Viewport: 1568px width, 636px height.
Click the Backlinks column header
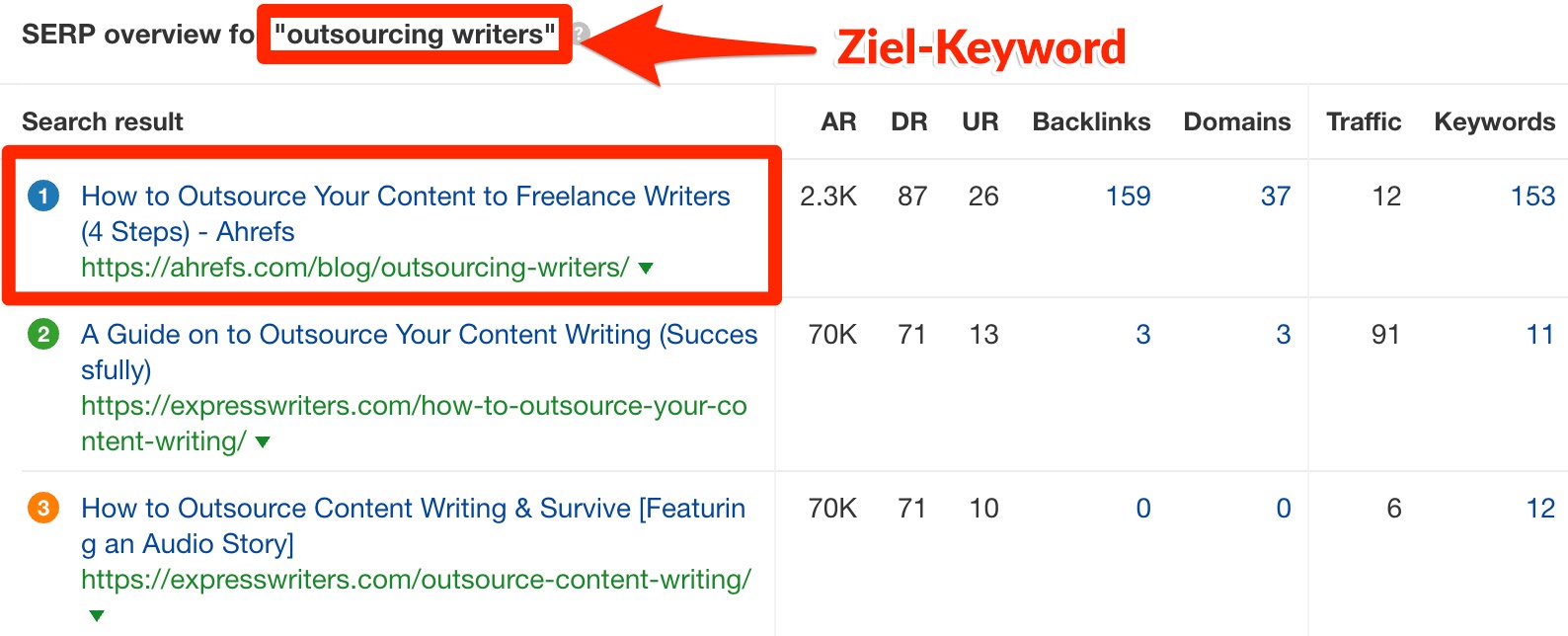[1091, 121]
